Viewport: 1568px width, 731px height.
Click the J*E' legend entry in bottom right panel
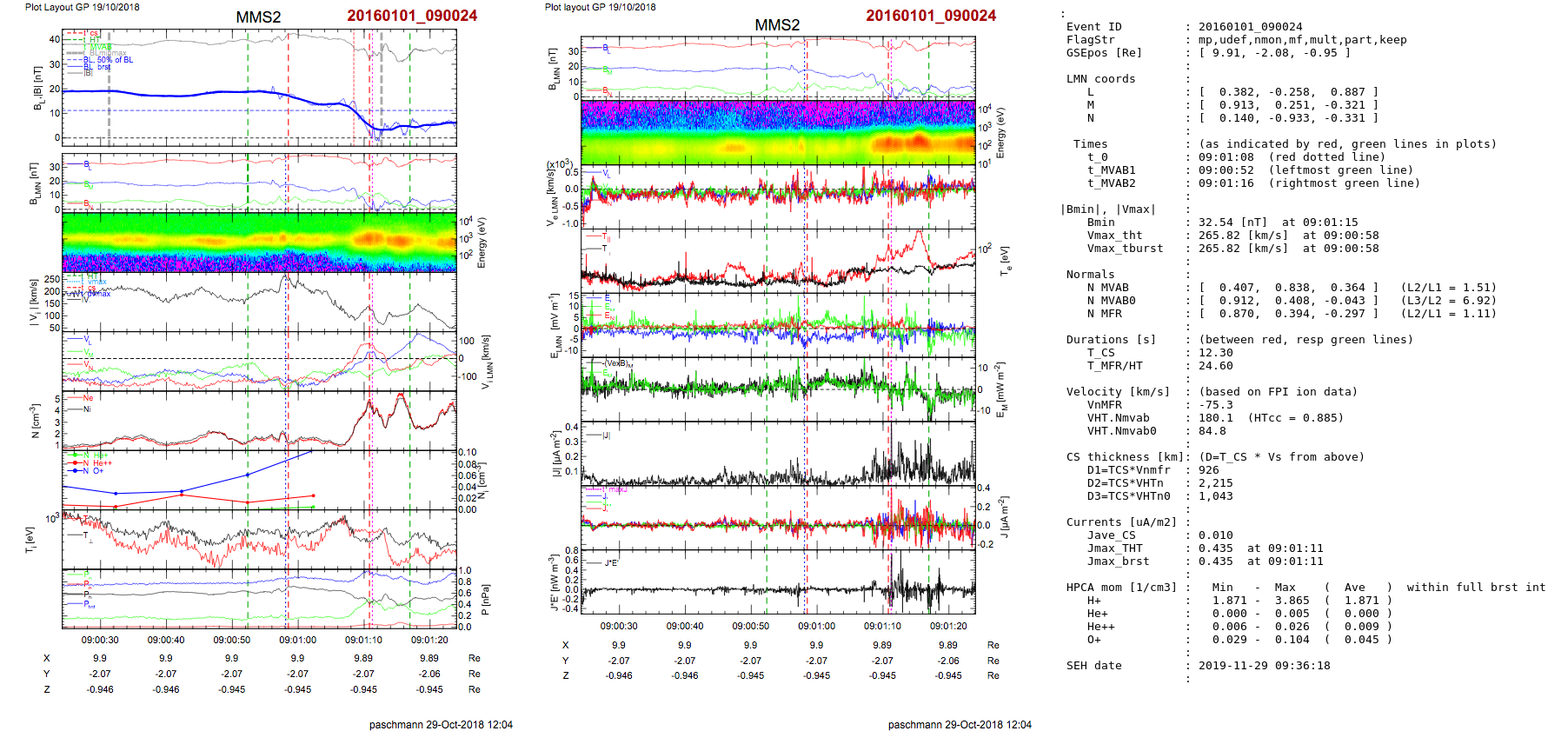point(610,563)
